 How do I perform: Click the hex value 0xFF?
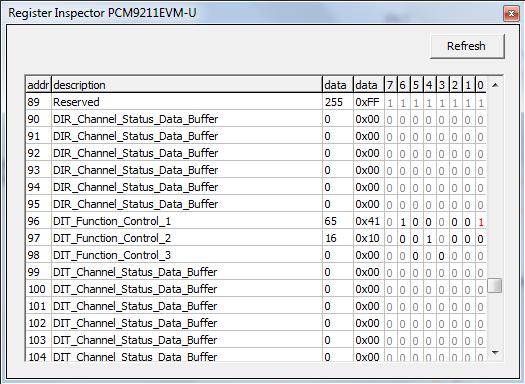[x=368, y=102]
